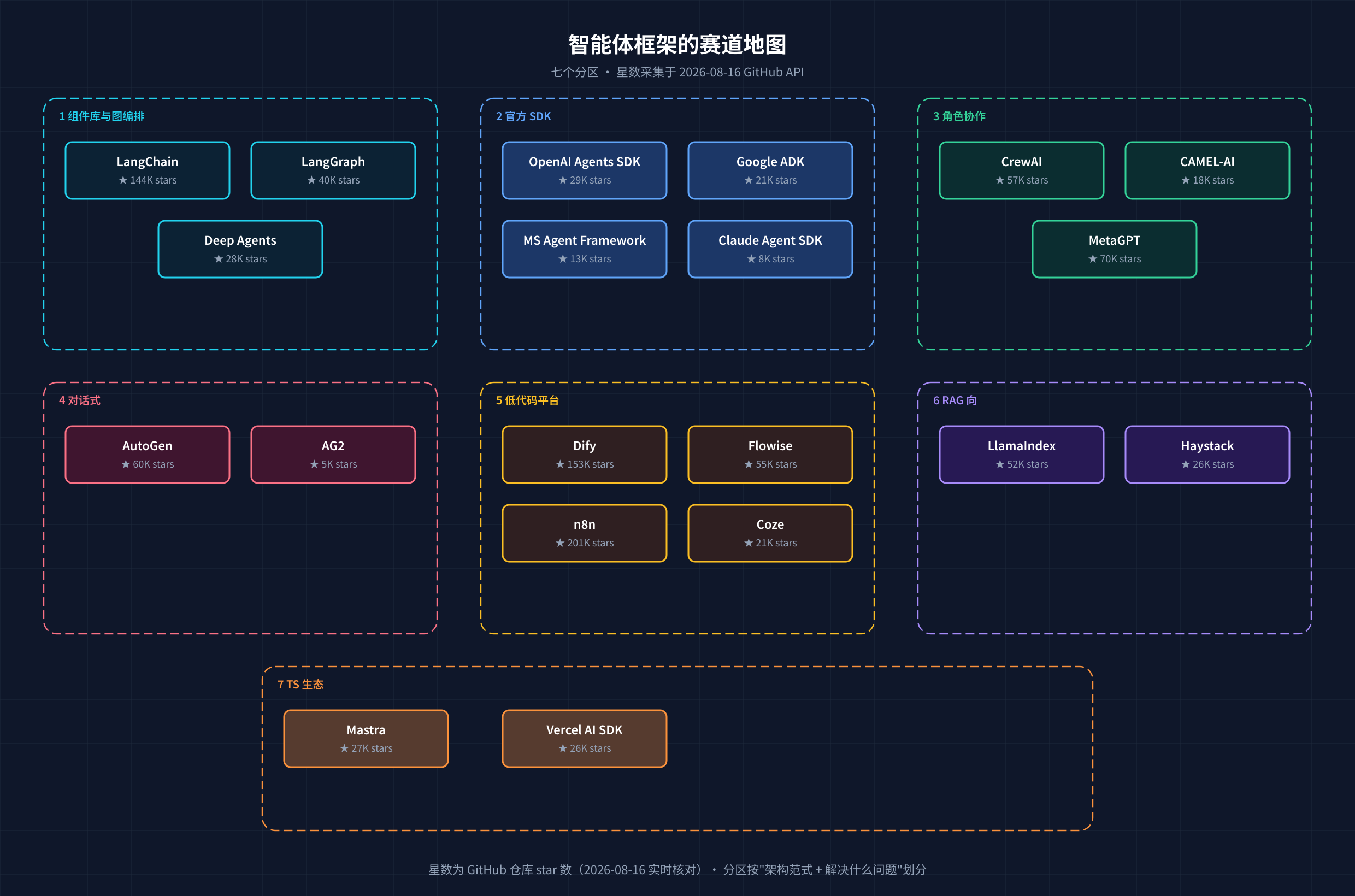Viewport: 1355px width, 896px height.
Task: Click the "153K stars" count under Dify
Action: [585, 464]
